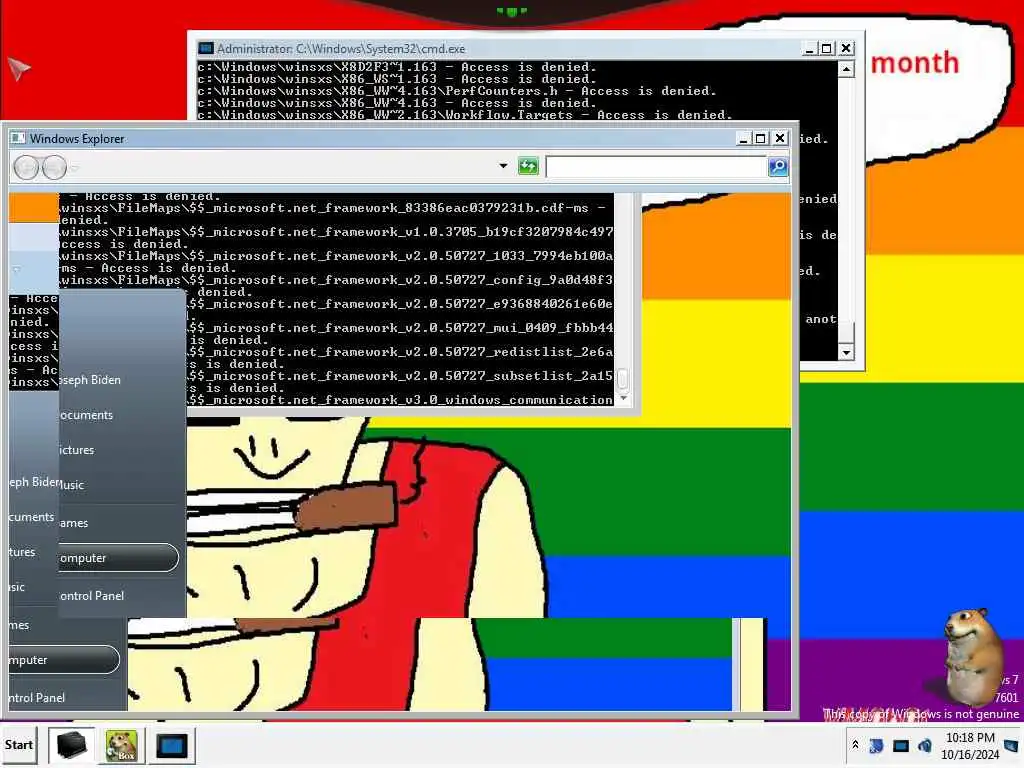Click the blue monitor taskbar icon
The height and width of the screenshot is (768, 1024).
[172, 745]
